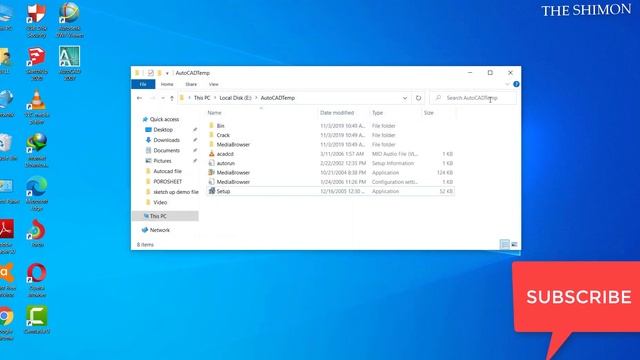Click the Search AutoCADTemp field
The width and height of the screenshot is (640, 360).
[473, 98]
